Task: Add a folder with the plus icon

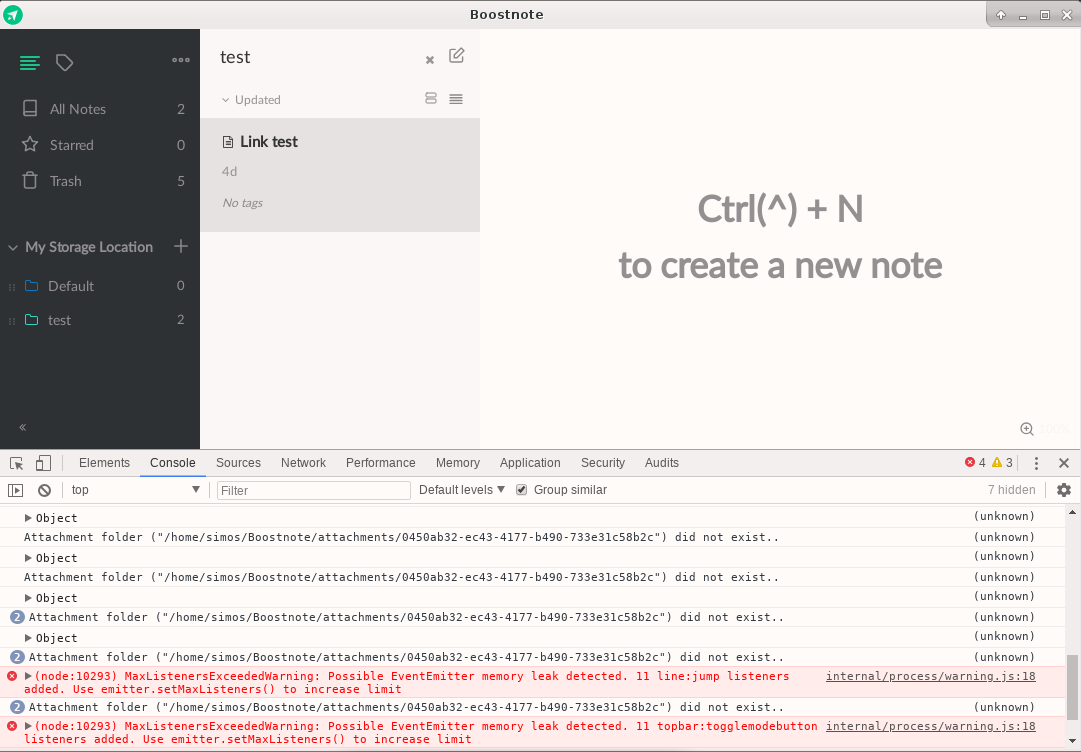Action: coord(181,246)
